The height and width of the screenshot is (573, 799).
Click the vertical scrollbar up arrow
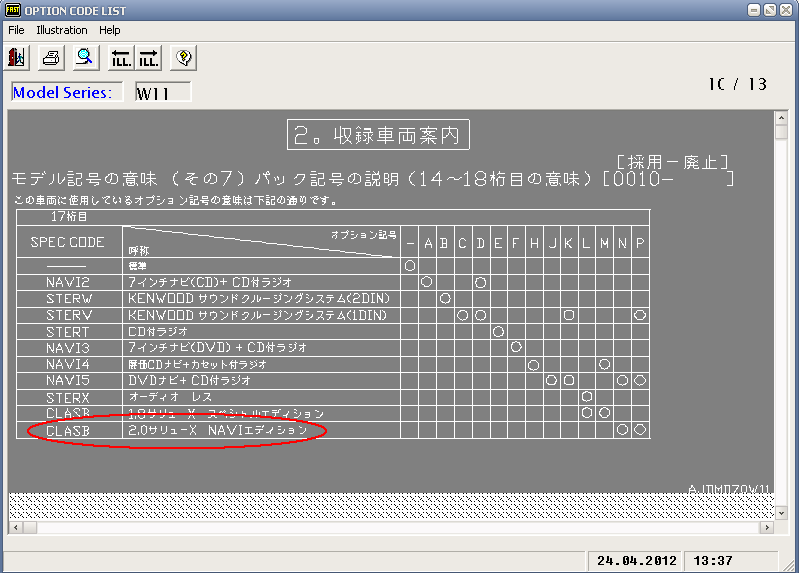point(781,118)
